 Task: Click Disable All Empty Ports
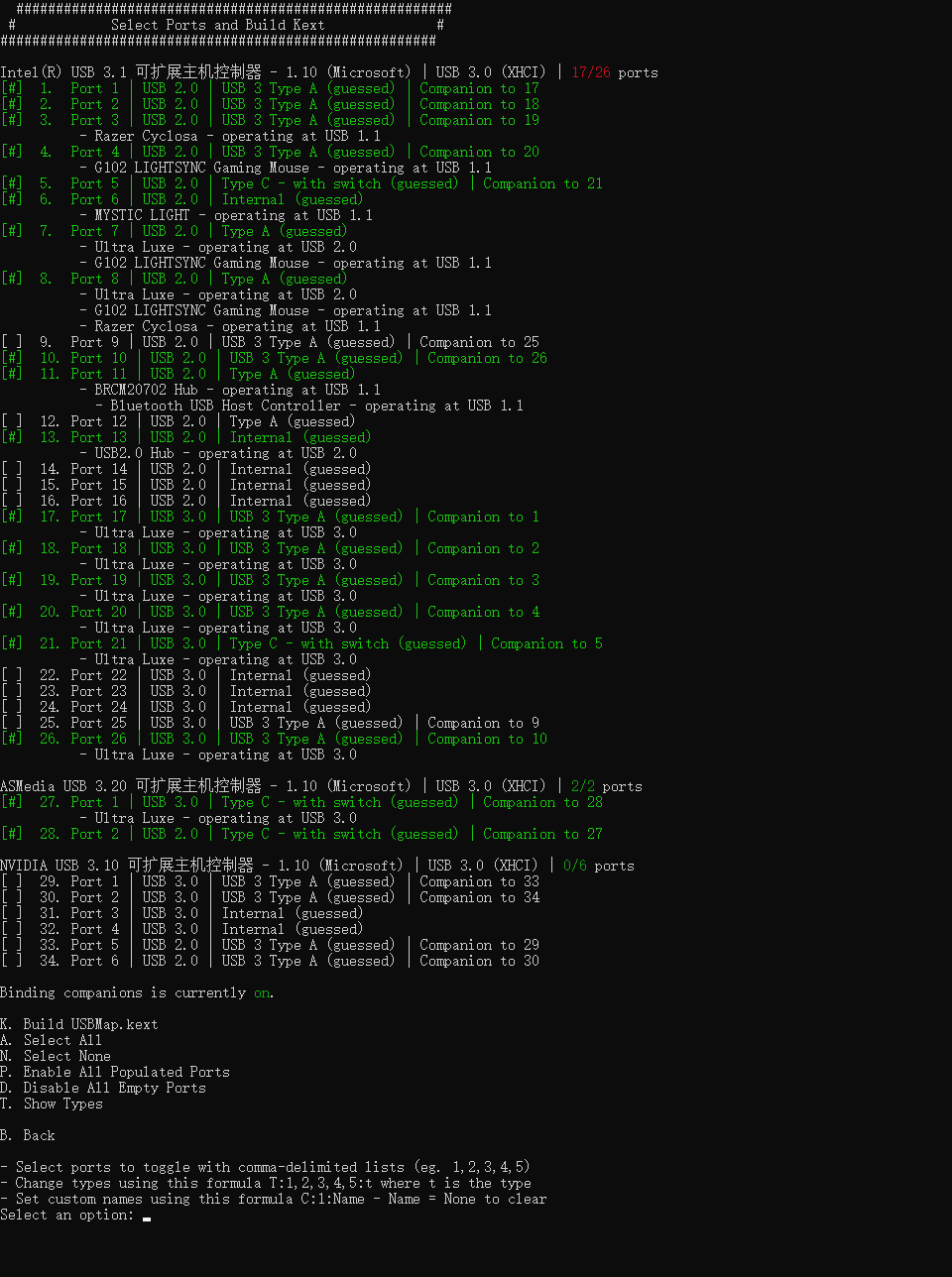pyautogui.click(x=103, y=1088)
